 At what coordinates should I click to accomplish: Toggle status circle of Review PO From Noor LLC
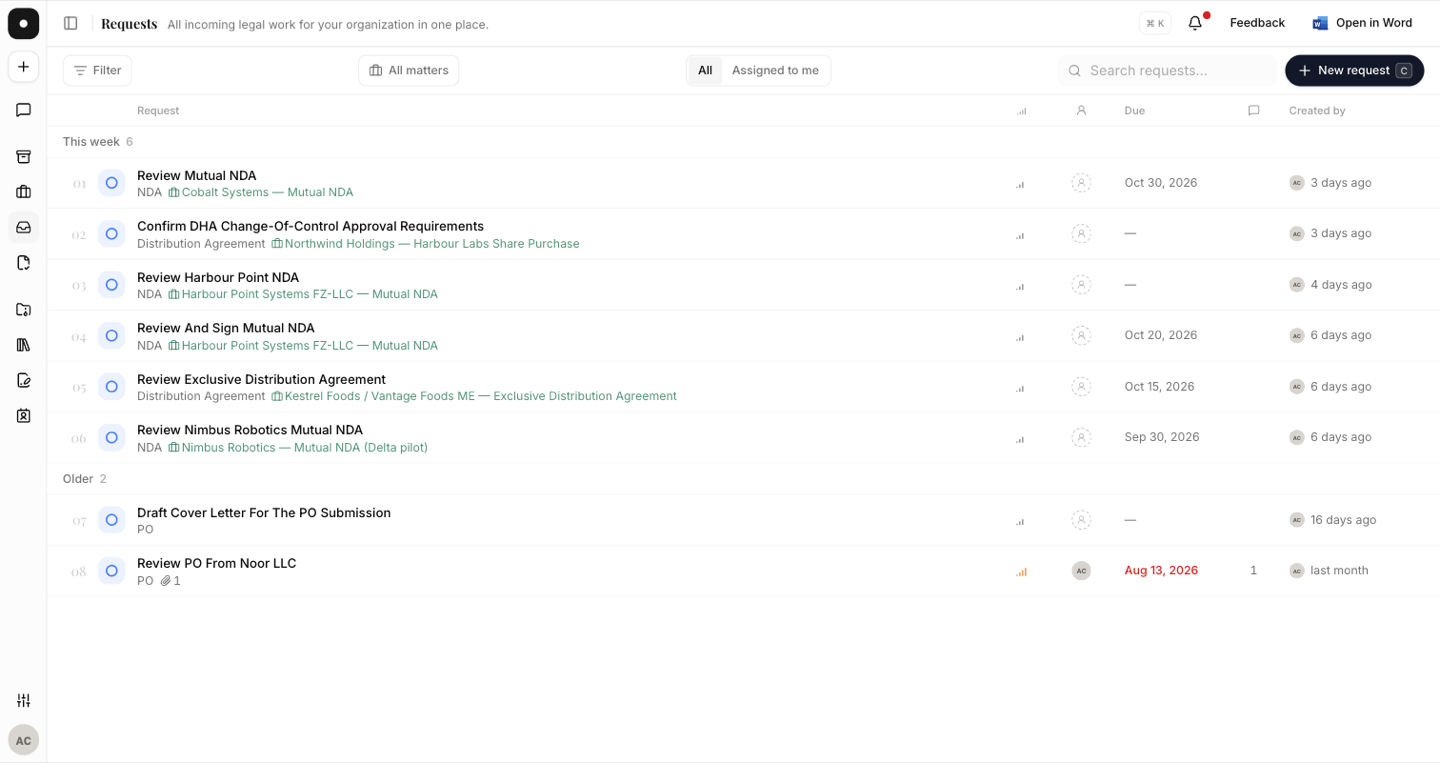pos(112,571)
